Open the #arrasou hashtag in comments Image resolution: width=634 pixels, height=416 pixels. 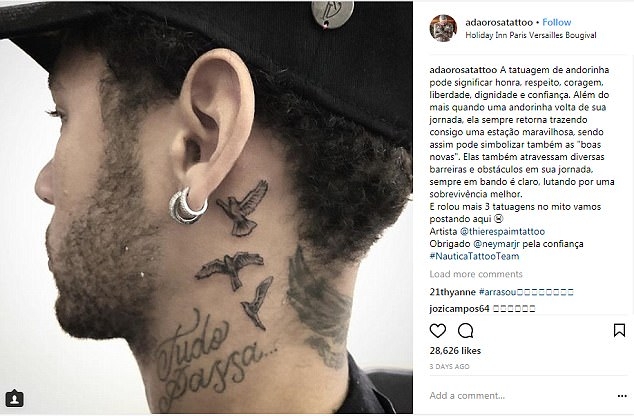click(x=526, y=292)
